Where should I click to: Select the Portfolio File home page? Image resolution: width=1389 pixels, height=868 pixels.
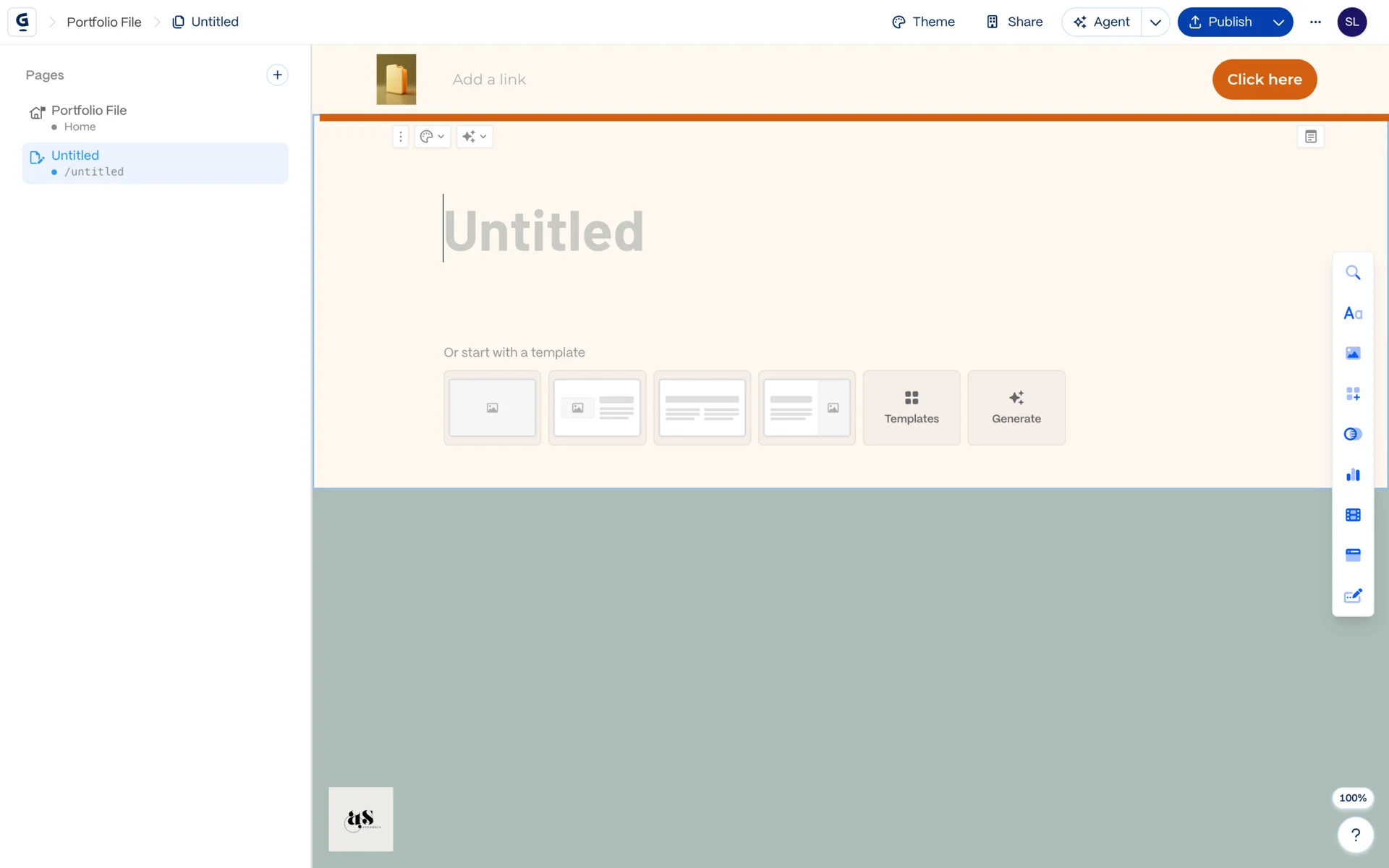coord(88,117)
